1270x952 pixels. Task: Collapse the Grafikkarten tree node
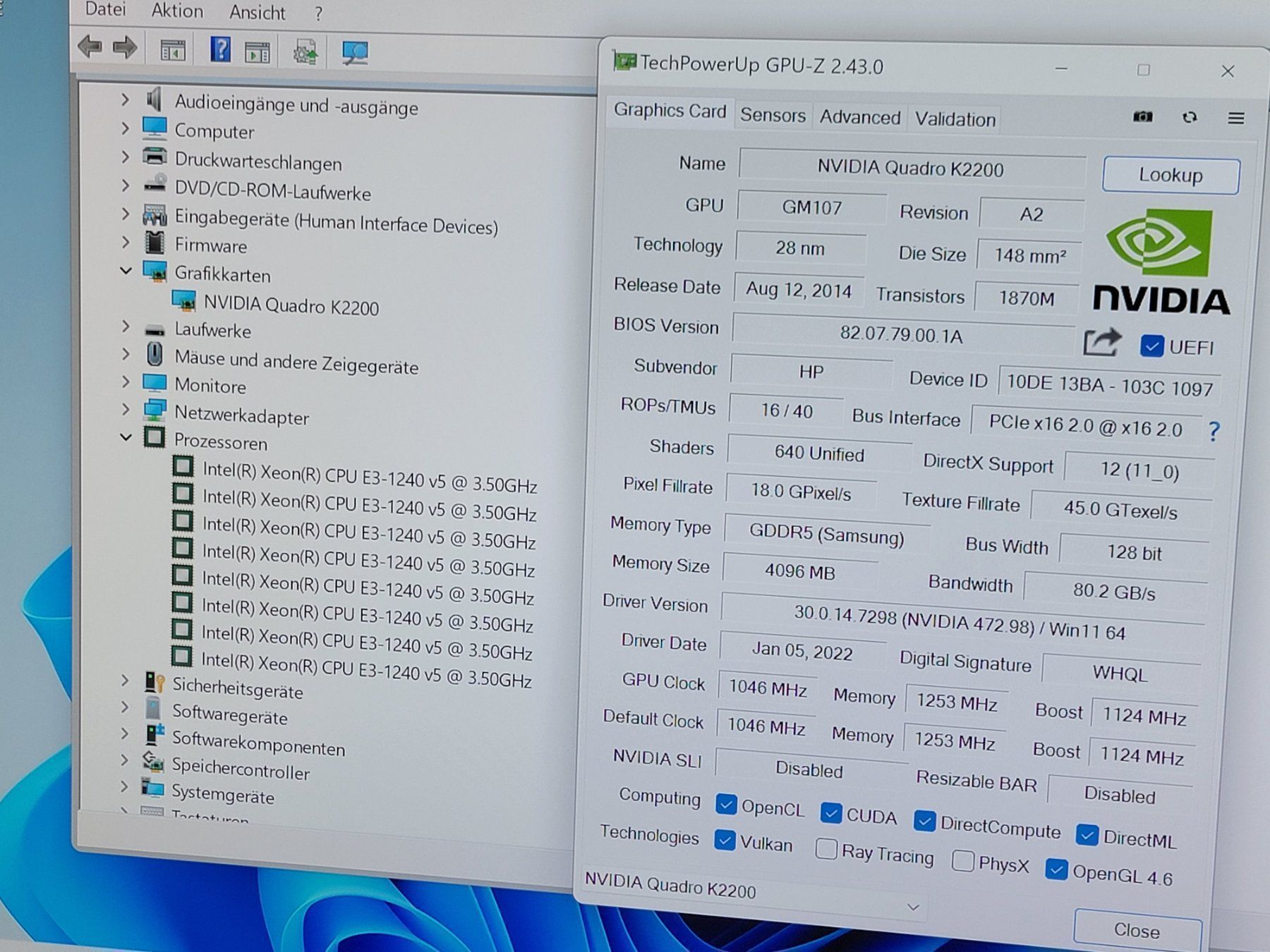coord(126,270)
